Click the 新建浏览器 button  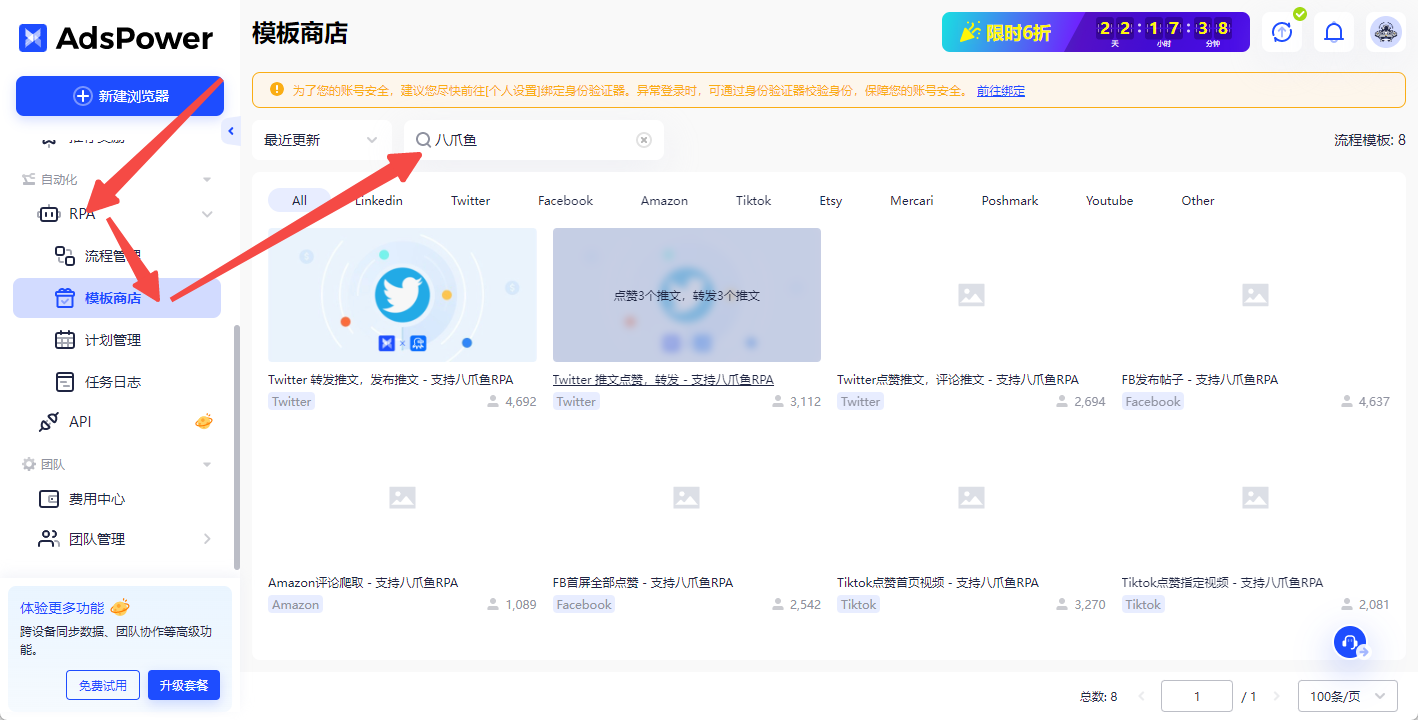click(x=120, y=96)
